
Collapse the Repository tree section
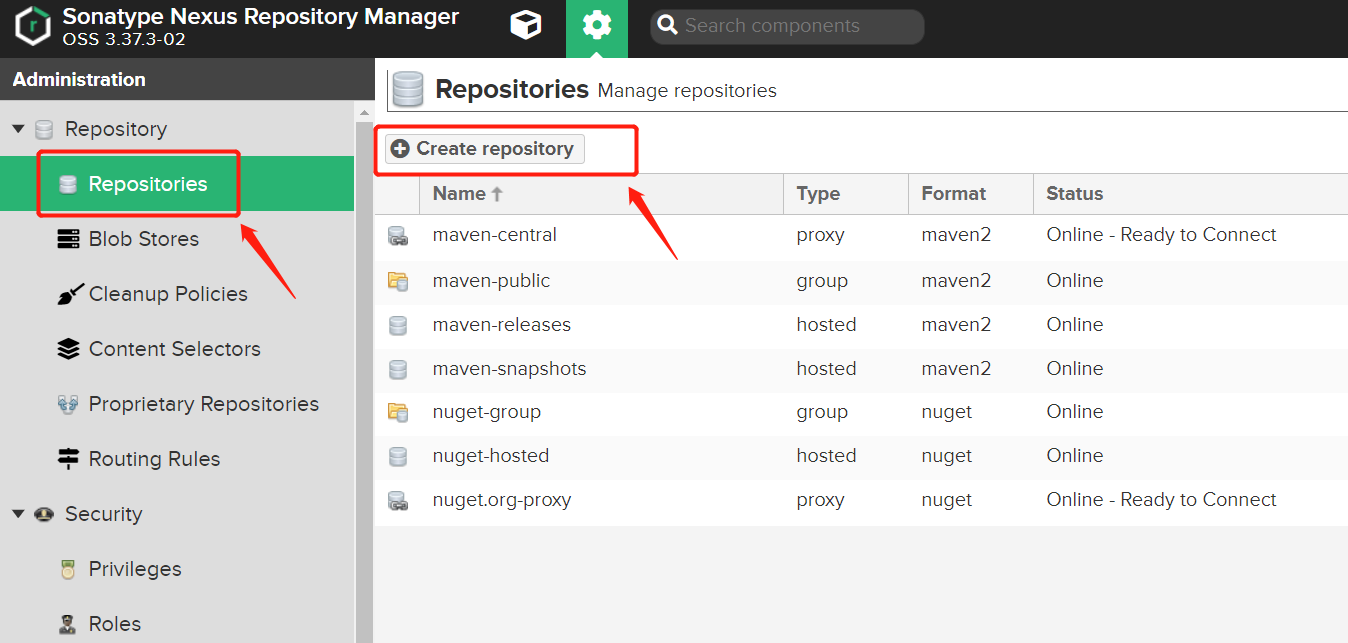[x=18, y=129]
